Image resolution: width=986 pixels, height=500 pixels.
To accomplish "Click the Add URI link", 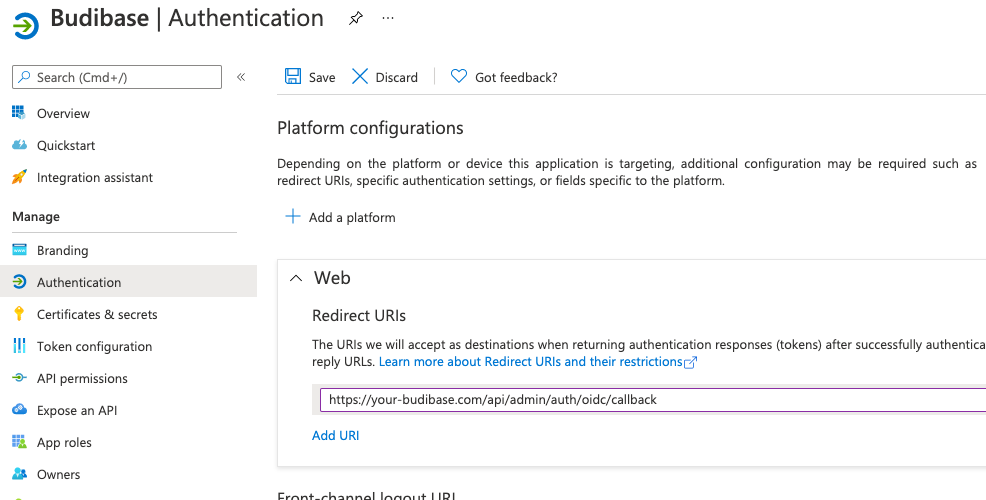I will point(335,435).
